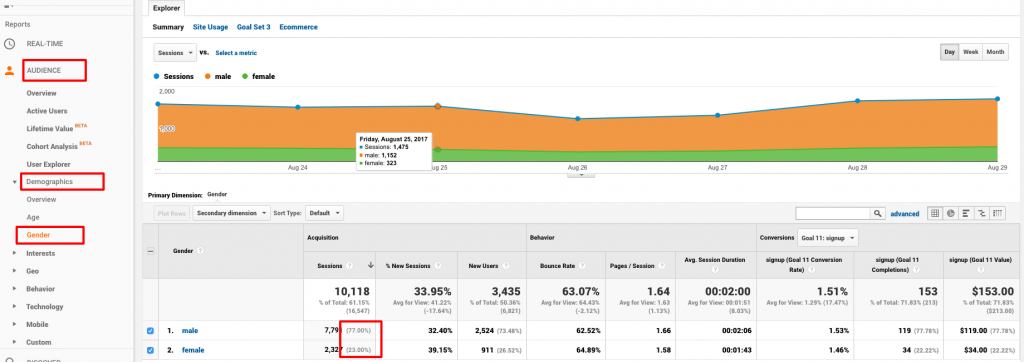This screenshot has height=362, width=1024.
Task: Switch to the comparison view icon
Action: (982, 213)
